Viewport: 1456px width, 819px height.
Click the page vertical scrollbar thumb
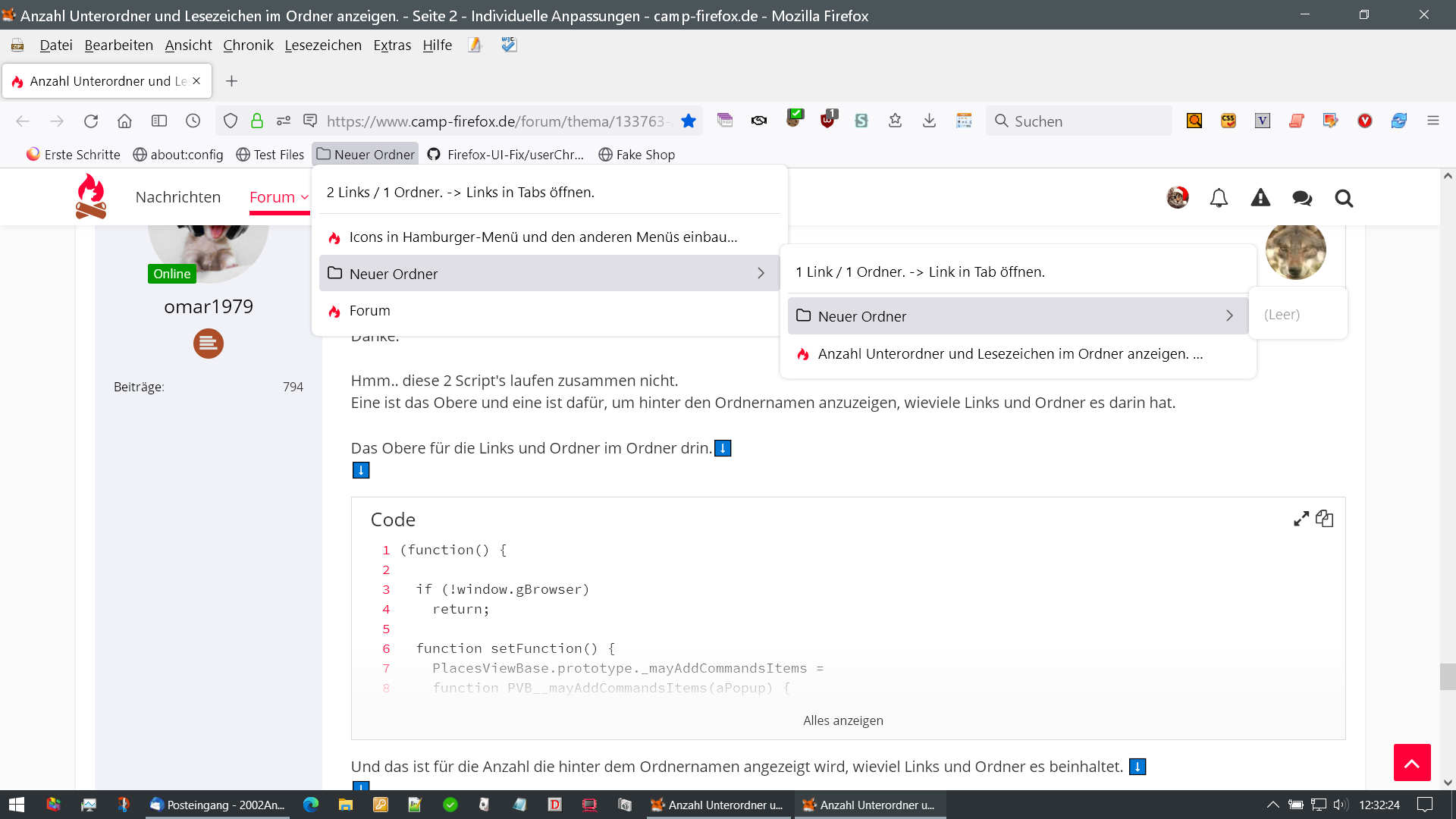1448,676
